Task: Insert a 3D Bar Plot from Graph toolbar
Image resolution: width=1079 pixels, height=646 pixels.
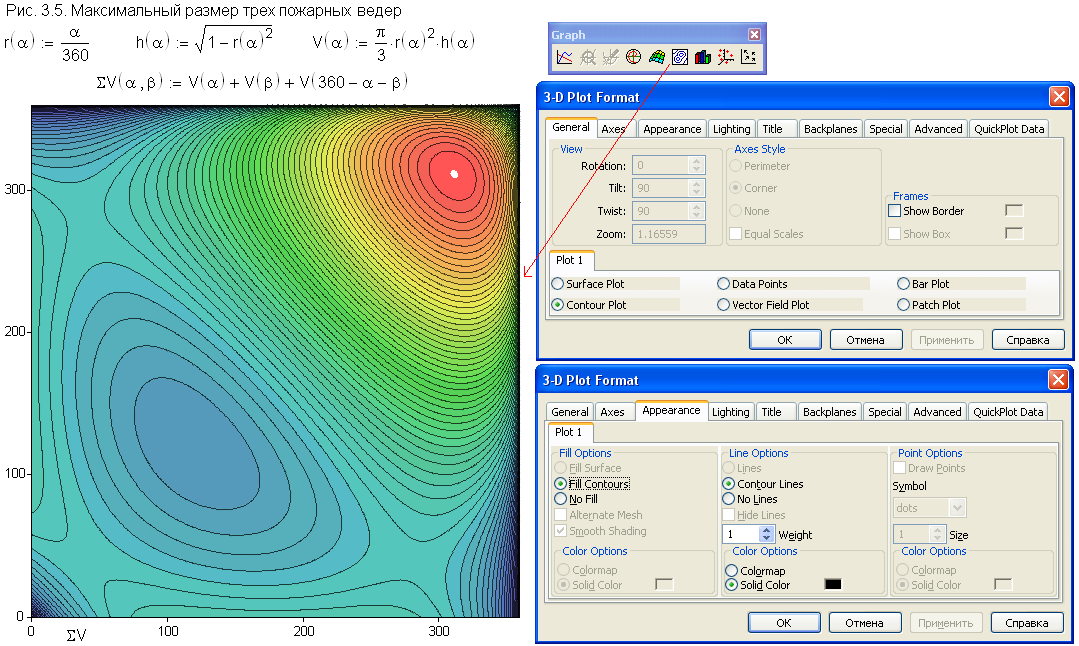Action: coord(703,57)
